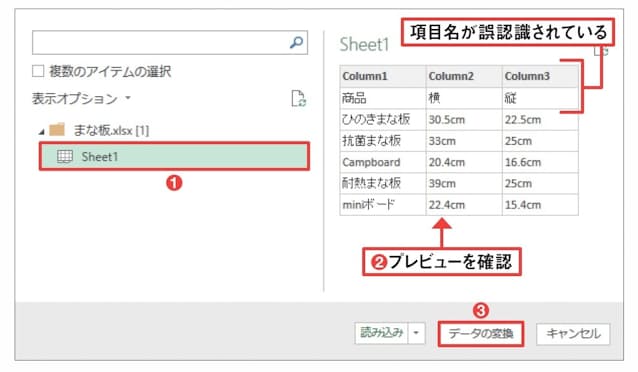Click the 商品 cell

[383, 98]
